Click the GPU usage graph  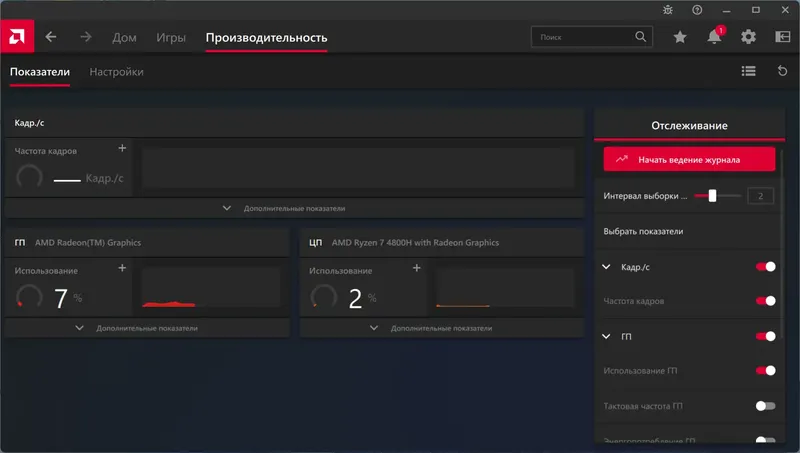point(211,287)
